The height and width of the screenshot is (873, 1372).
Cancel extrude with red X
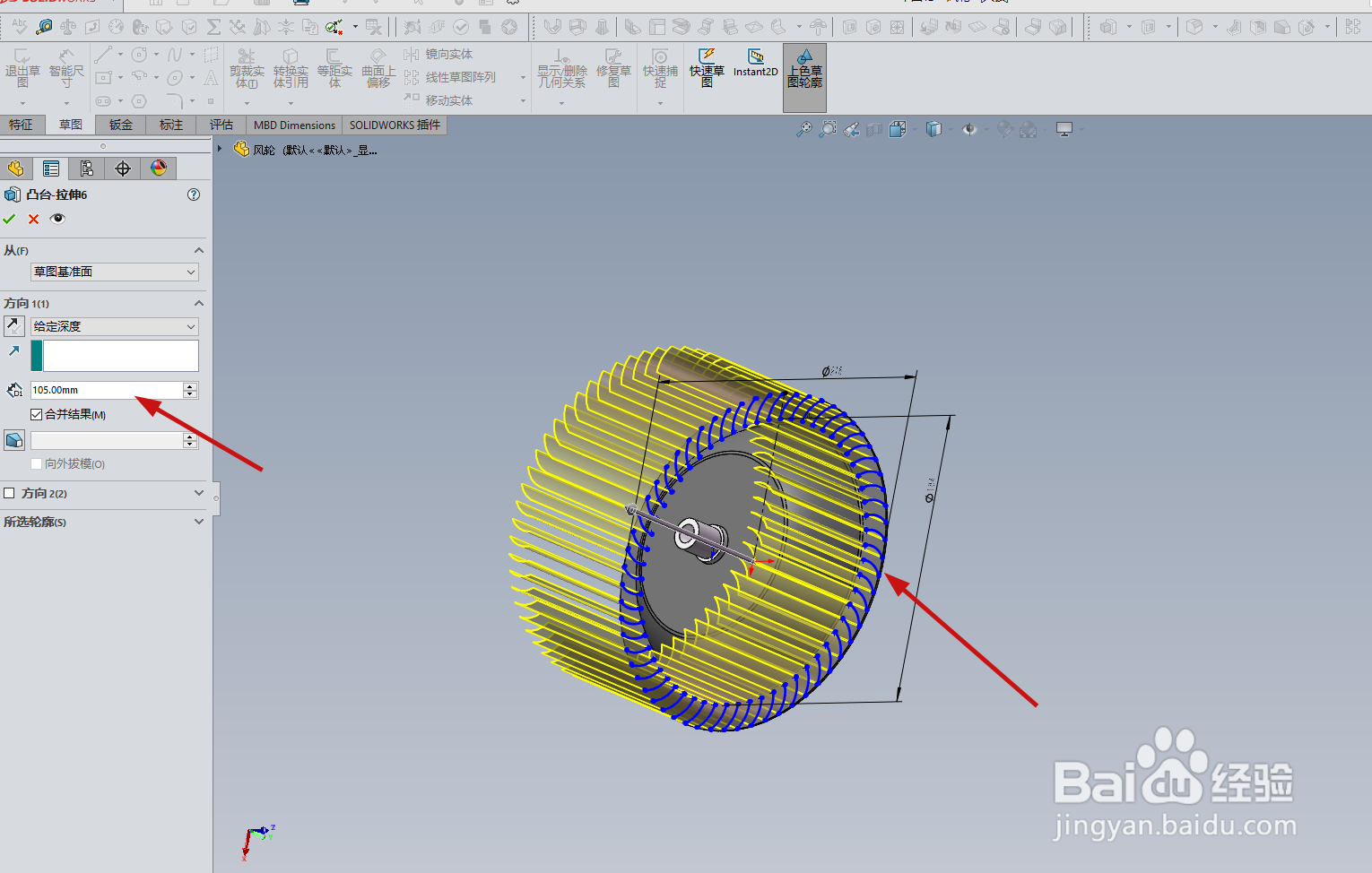tap(33, 219)
